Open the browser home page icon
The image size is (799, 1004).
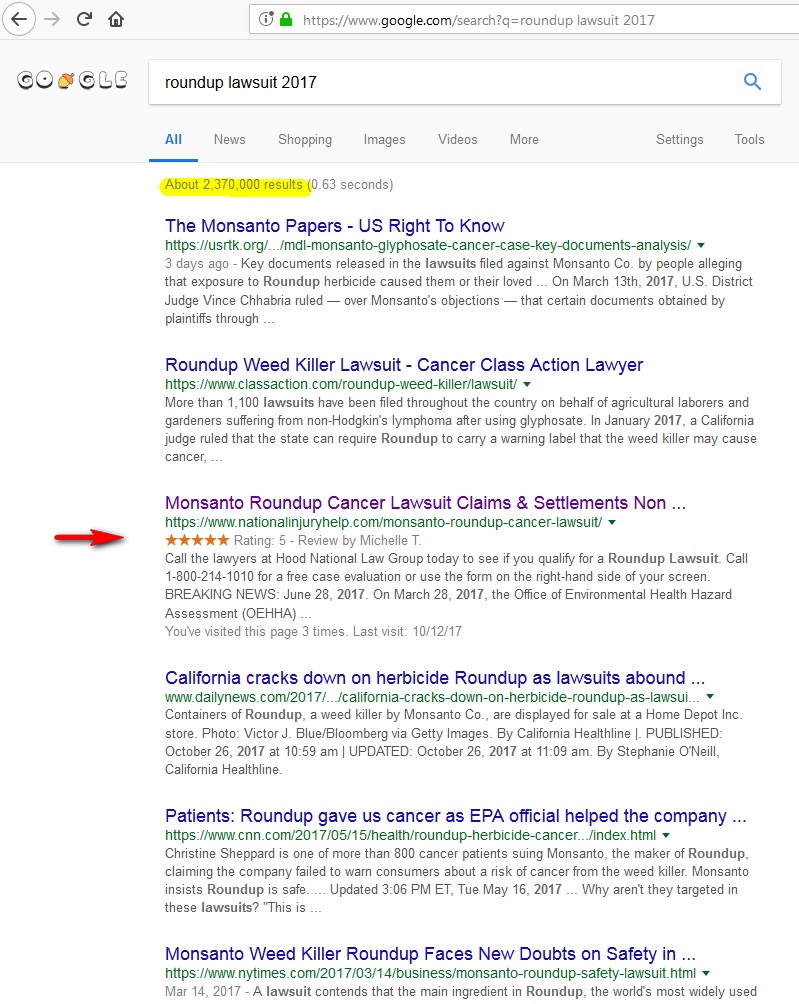tap(116, 19)
